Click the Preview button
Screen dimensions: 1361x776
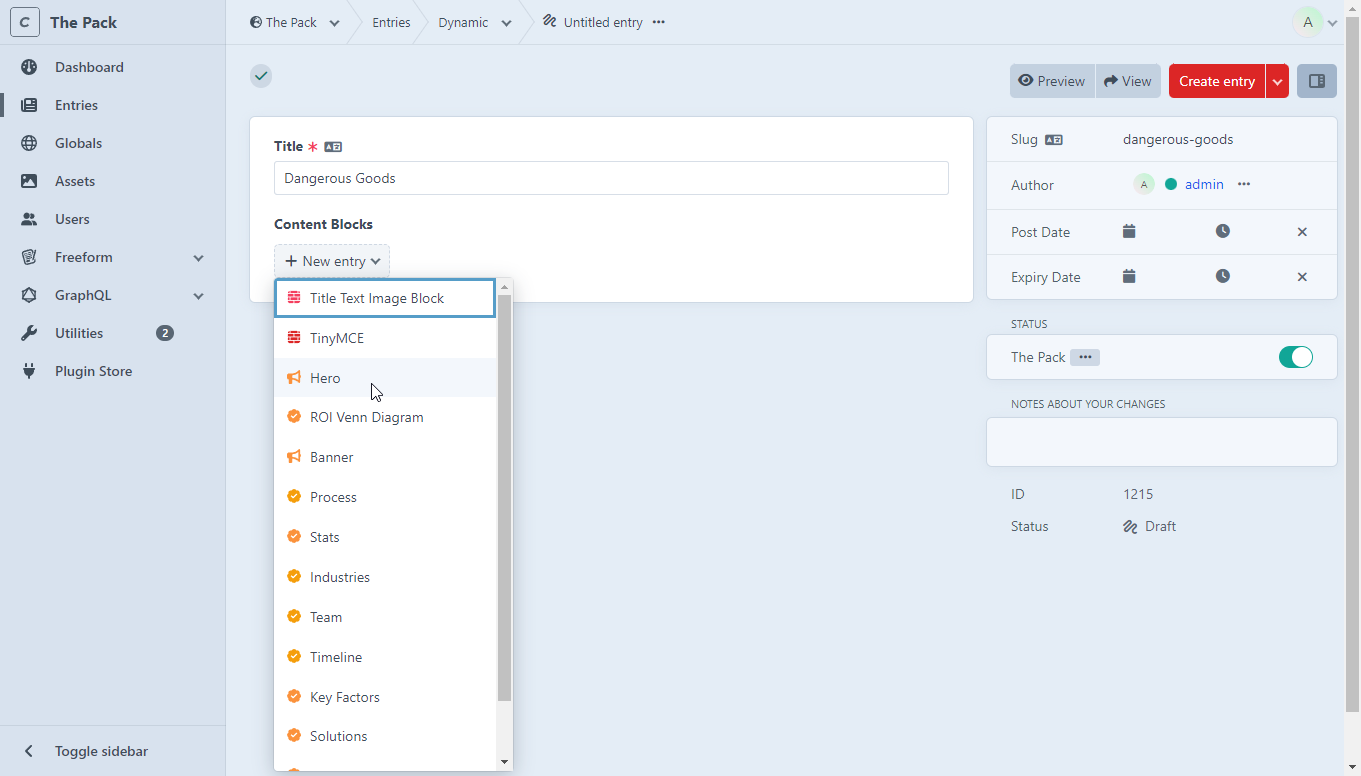(1052, 81)
